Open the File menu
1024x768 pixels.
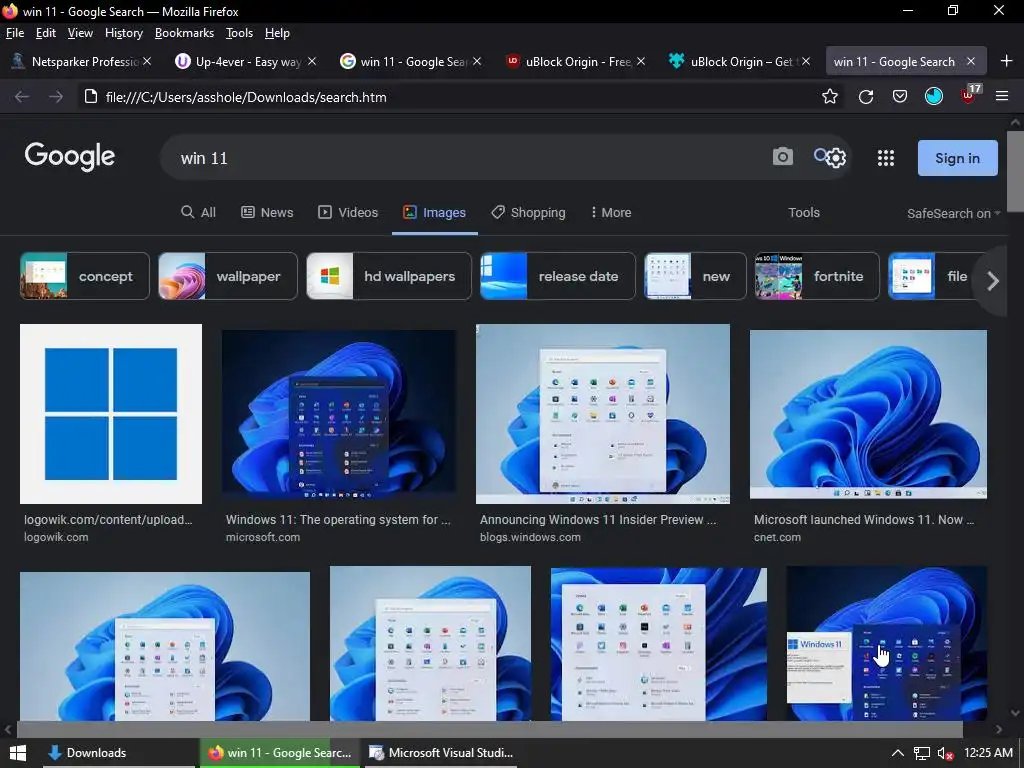(x=14, y=33)
